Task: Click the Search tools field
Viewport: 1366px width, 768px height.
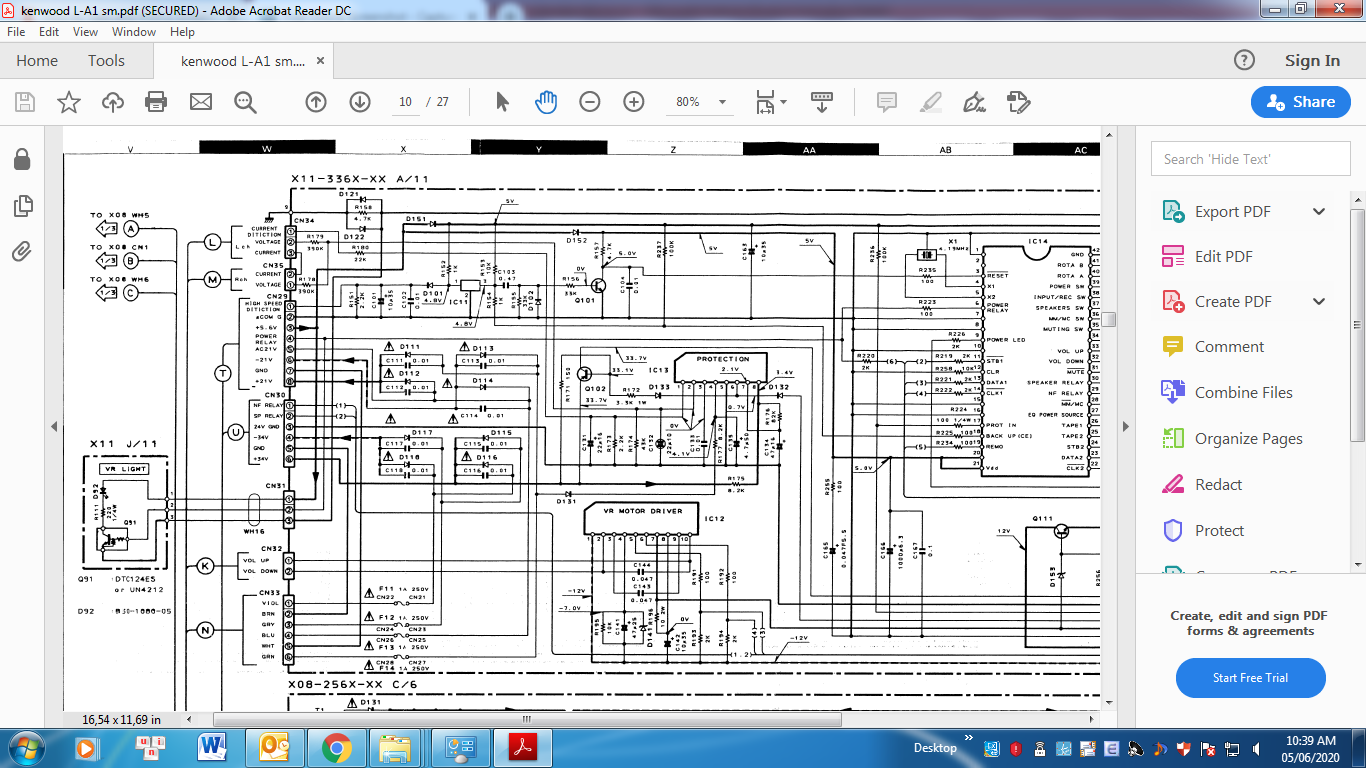Action: (1250, 159)
